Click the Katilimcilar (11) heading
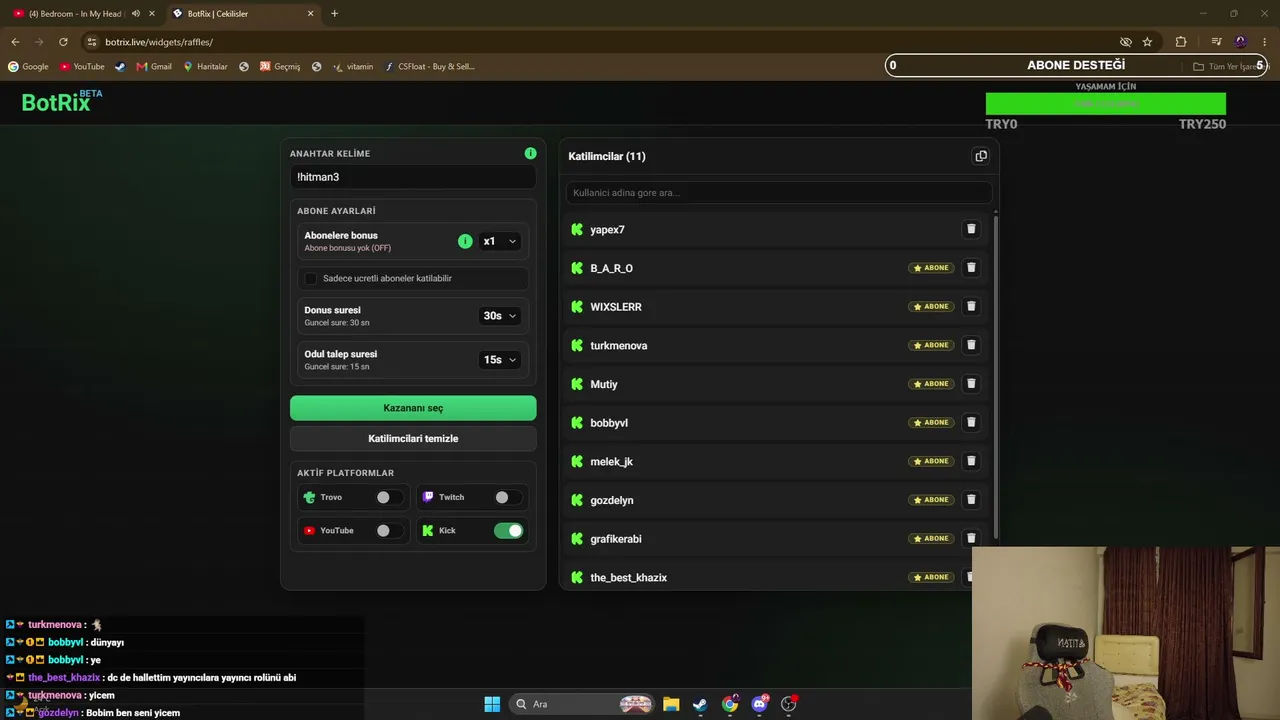 (x=607, y=156)
